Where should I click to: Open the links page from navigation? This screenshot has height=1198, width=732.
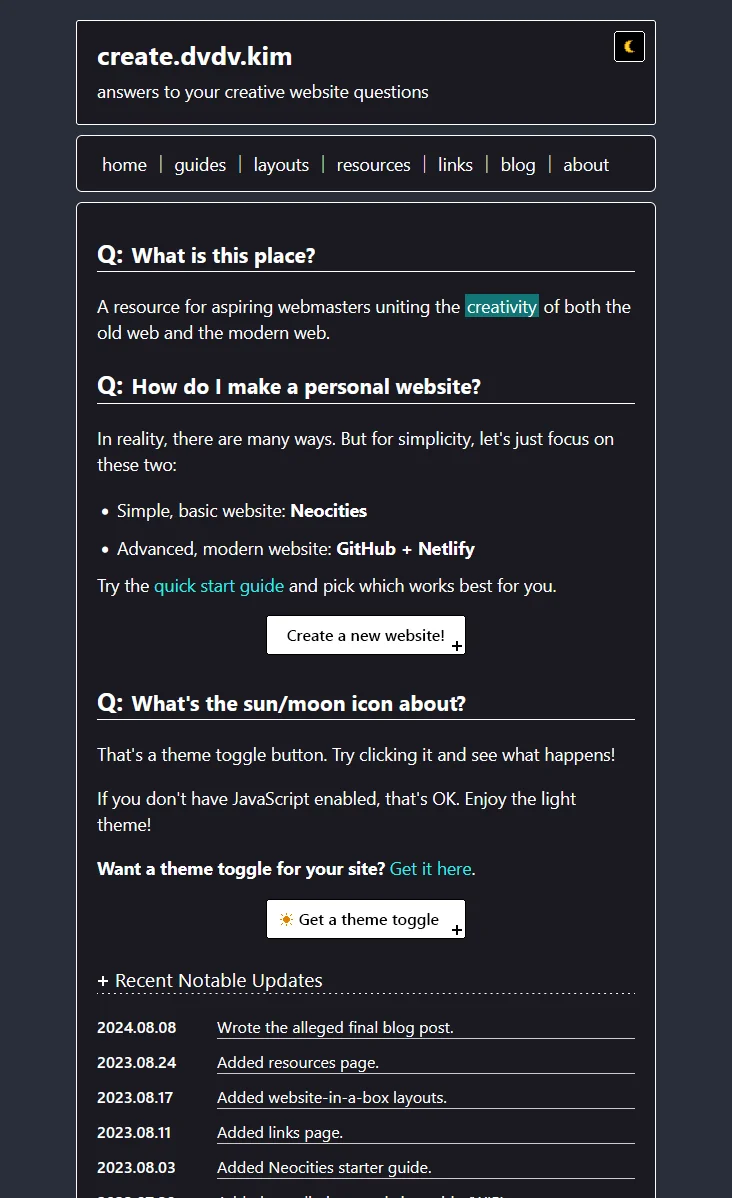(455, 164)
